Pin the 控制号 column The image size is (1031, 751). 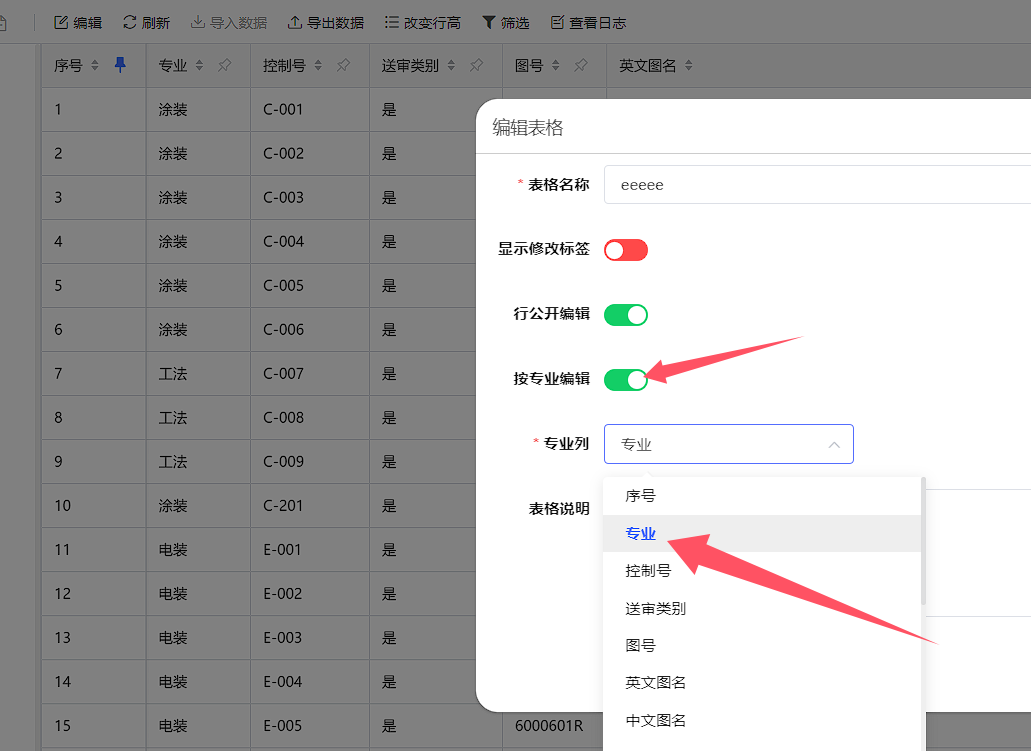(x=343, y=65)
